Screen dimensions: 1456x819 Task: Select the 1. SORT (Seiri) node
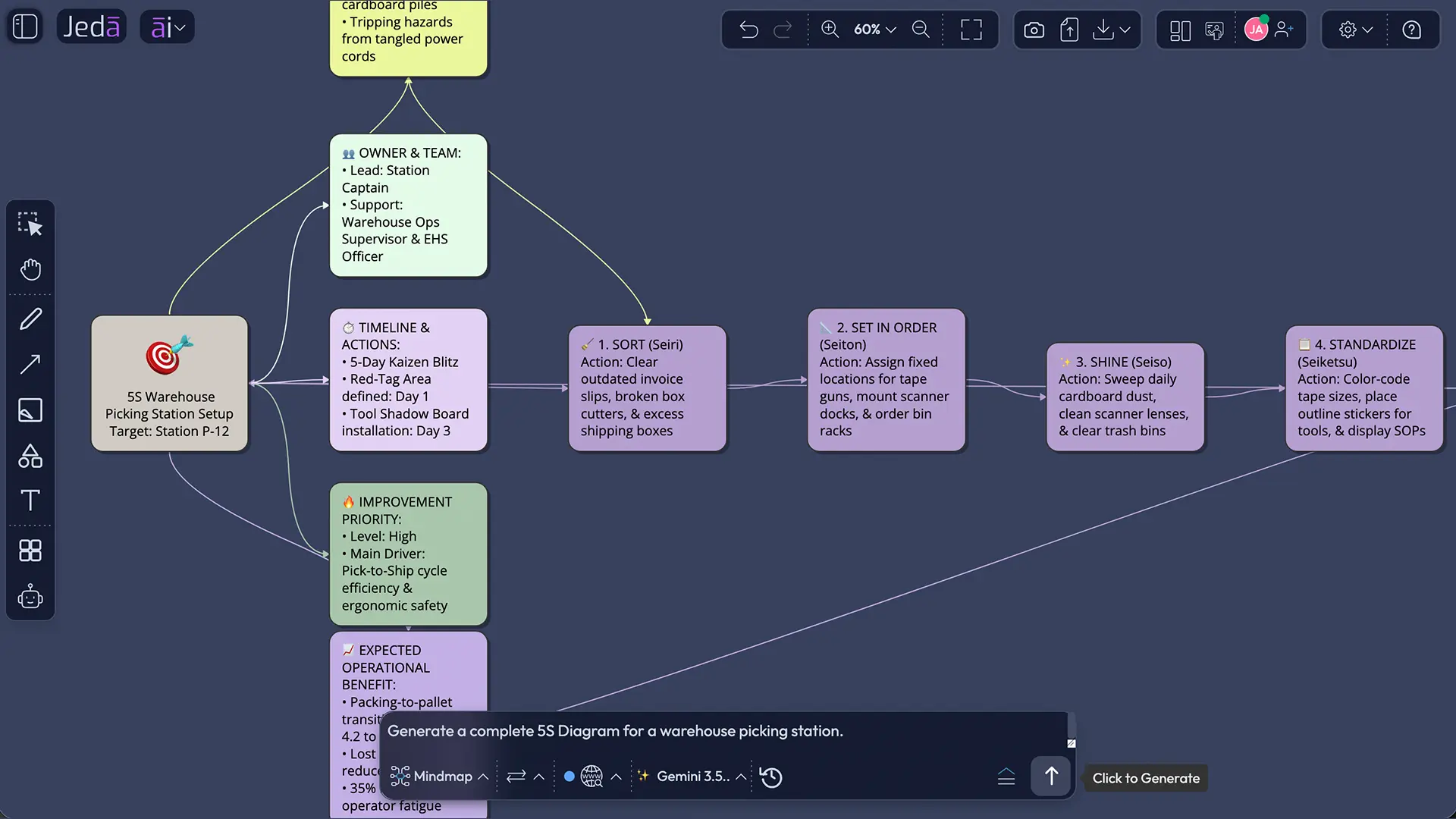[648, 388]
